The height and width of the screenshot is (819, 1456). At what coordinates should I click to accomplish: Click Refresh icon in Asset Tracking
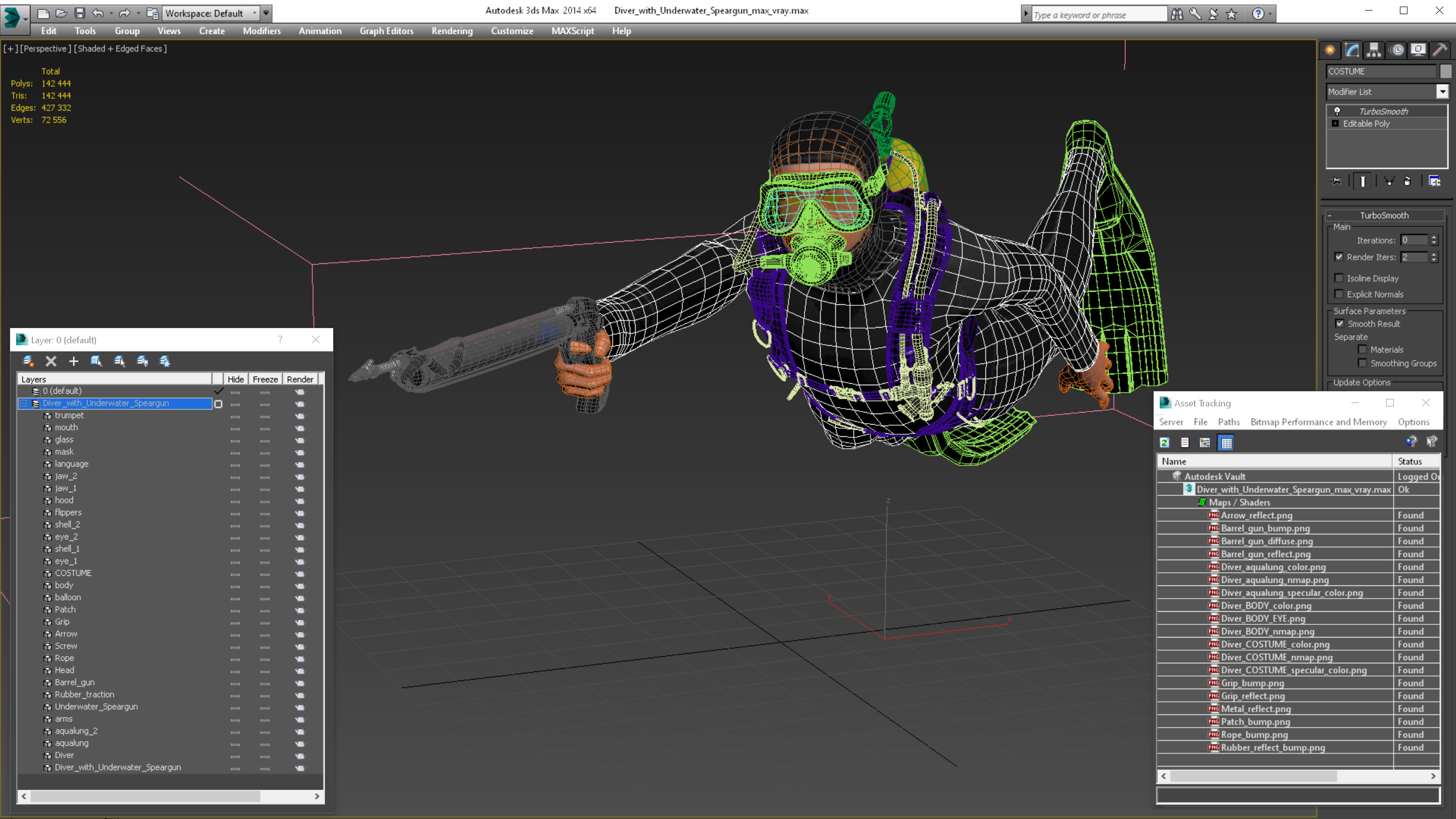pos(1165,442)
